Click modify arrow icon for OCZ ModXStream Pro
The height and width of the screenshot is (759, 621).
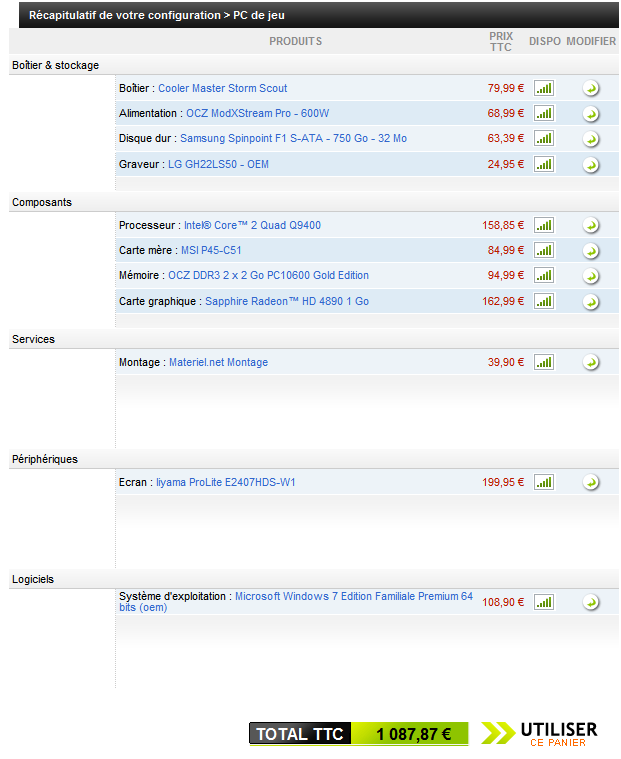pyautogui.click(x=591, y=113)
